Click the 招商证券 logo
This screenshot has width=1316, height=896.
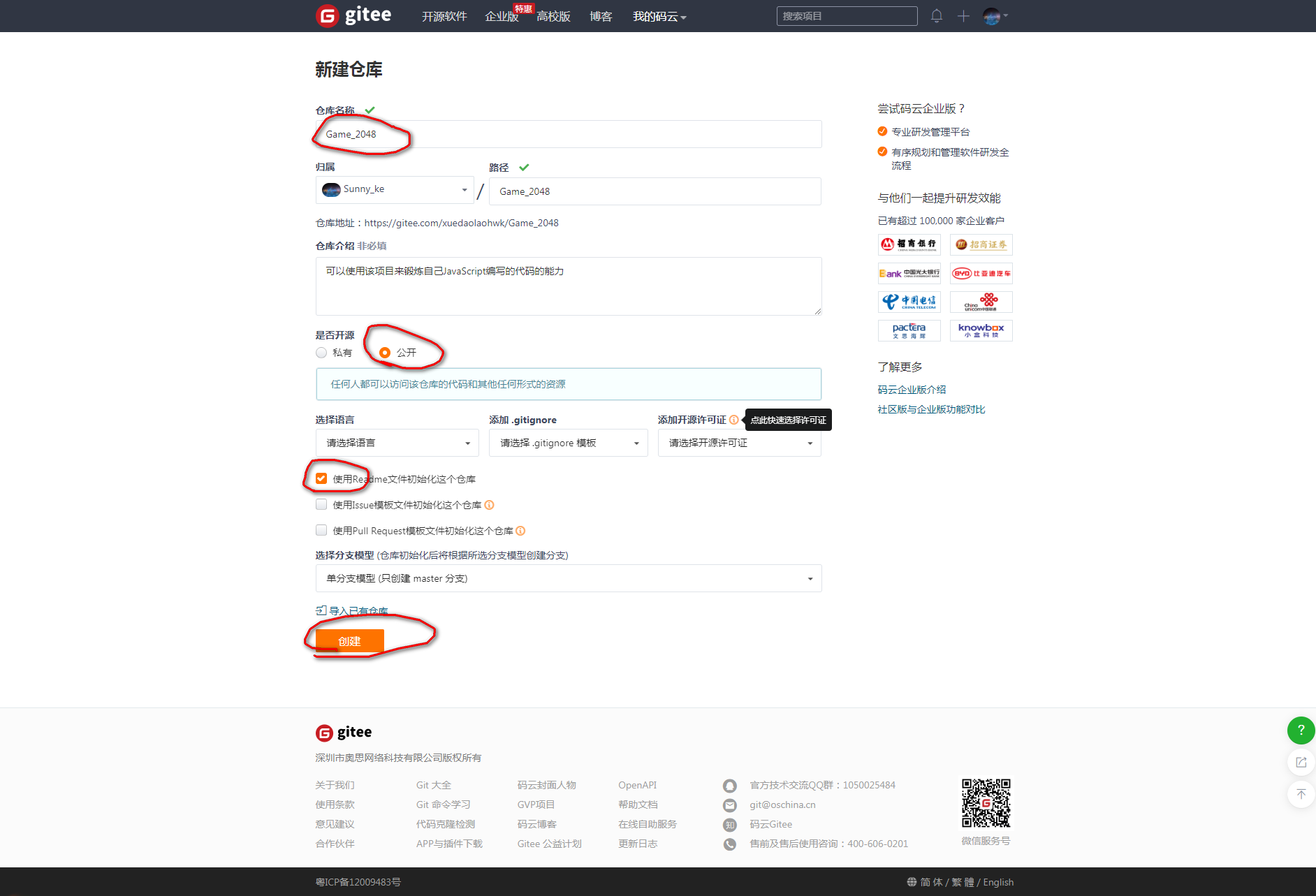(x=981, y=244)
